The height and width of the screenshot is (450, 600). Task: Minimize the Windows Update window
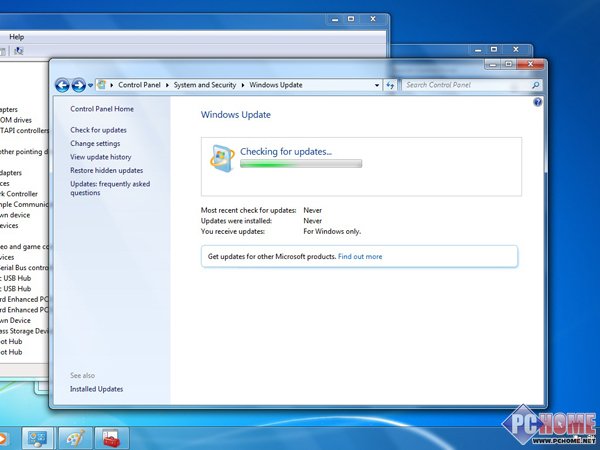(x=493, y=64)
